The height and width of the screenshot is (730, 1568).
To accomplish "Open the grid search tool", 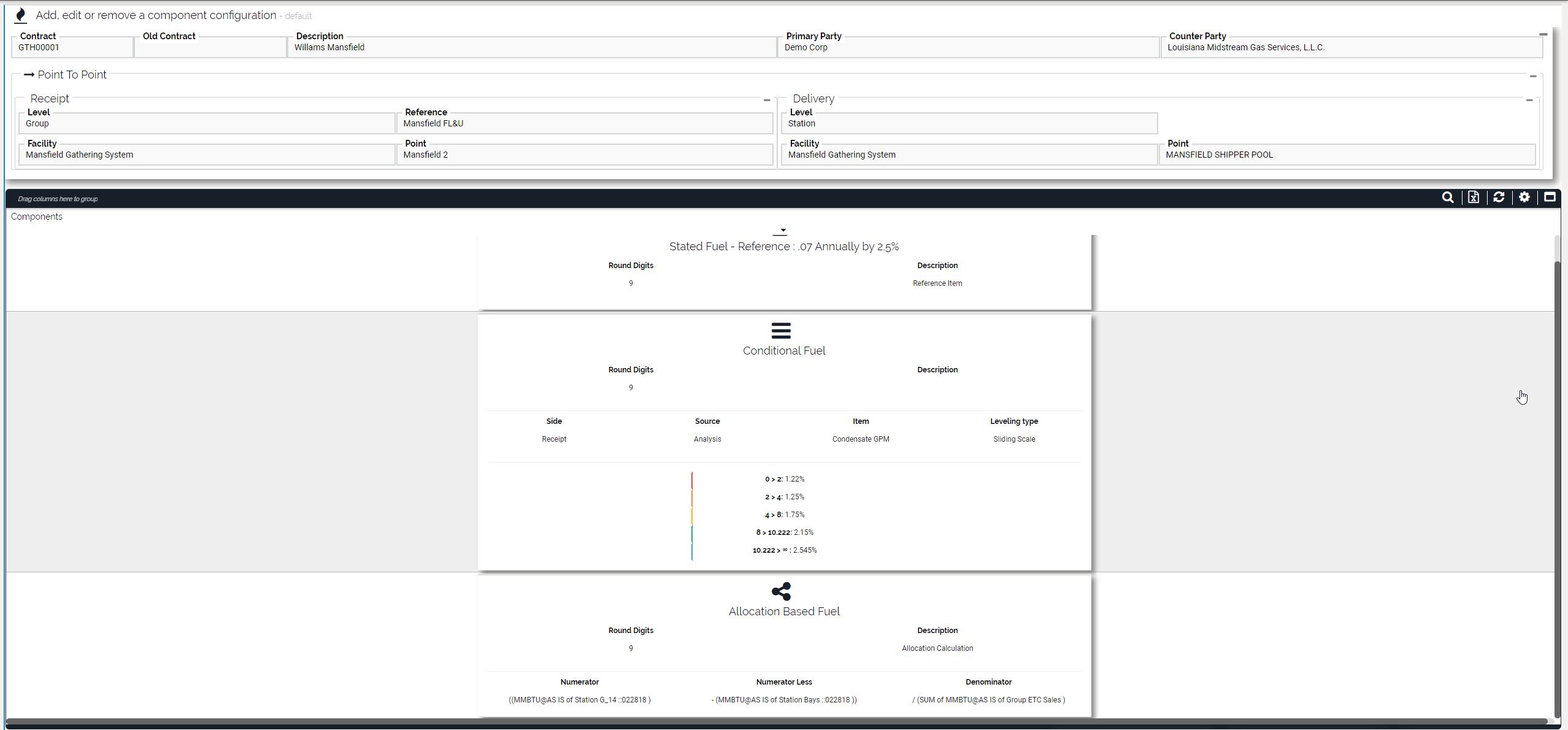I will 1448,198.
